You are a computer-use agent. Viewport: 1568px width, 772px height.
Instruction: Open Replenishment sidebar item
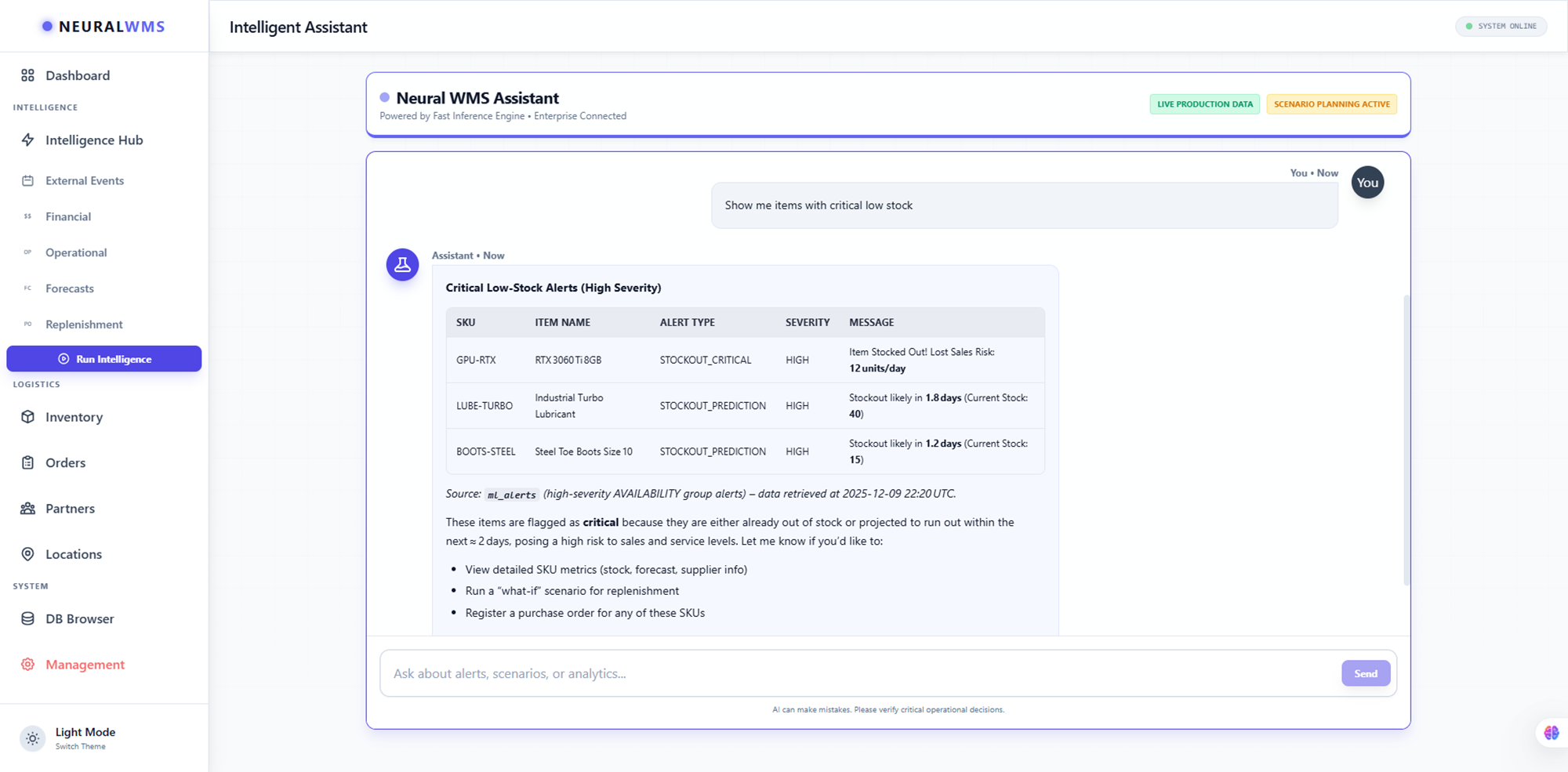pos(84,325)
